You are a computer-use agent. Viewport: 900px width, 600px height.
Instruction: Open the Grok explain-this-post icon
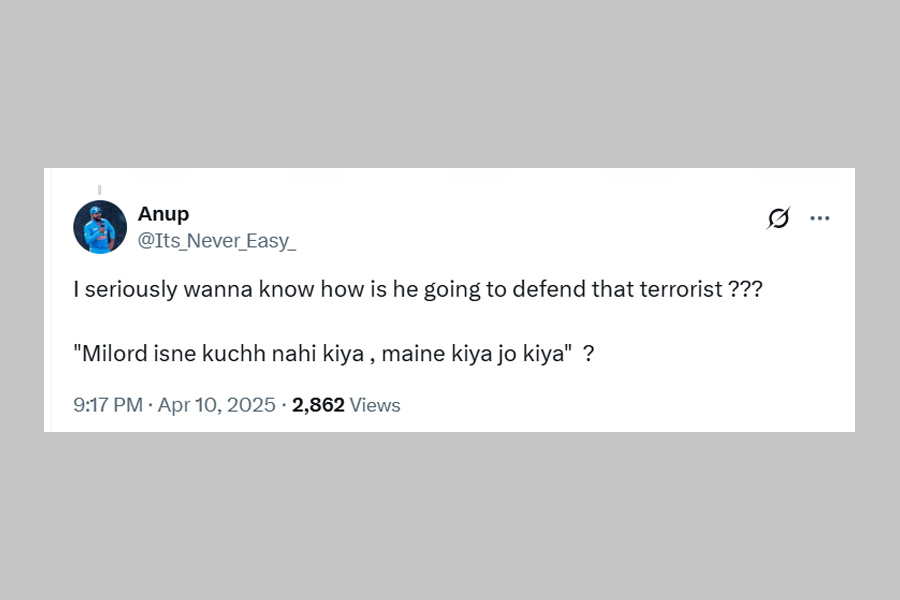click(x=778, y=218)
